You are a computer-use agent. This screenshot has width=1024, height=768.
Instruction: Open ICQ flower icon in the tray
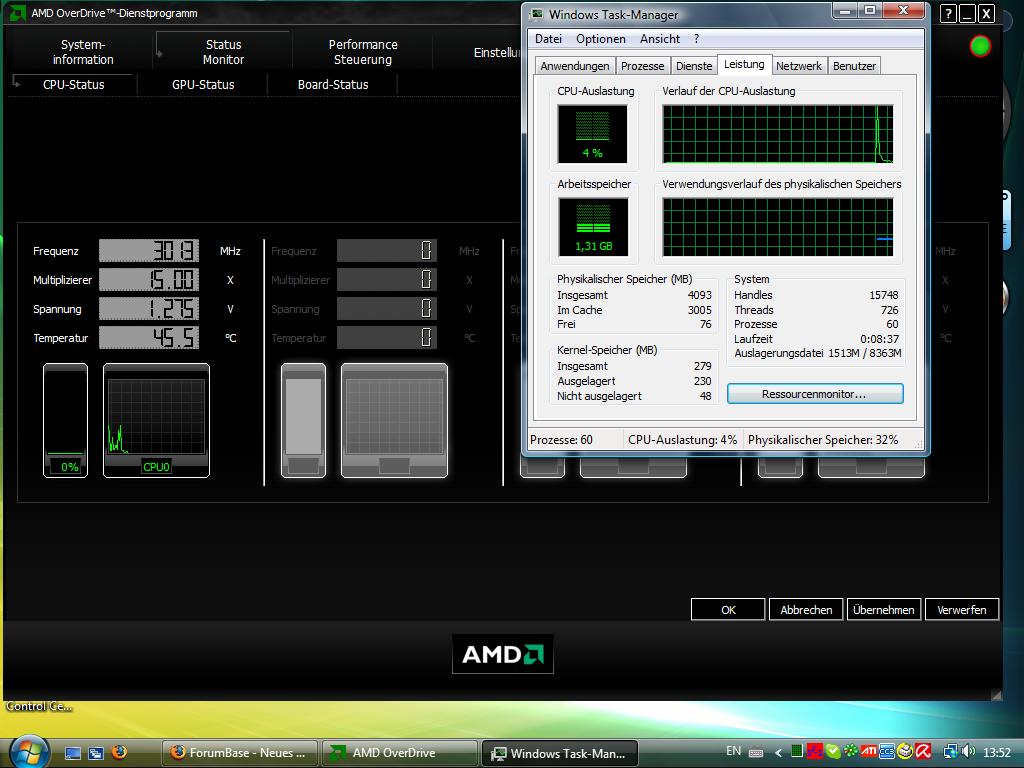click(851, 751)
